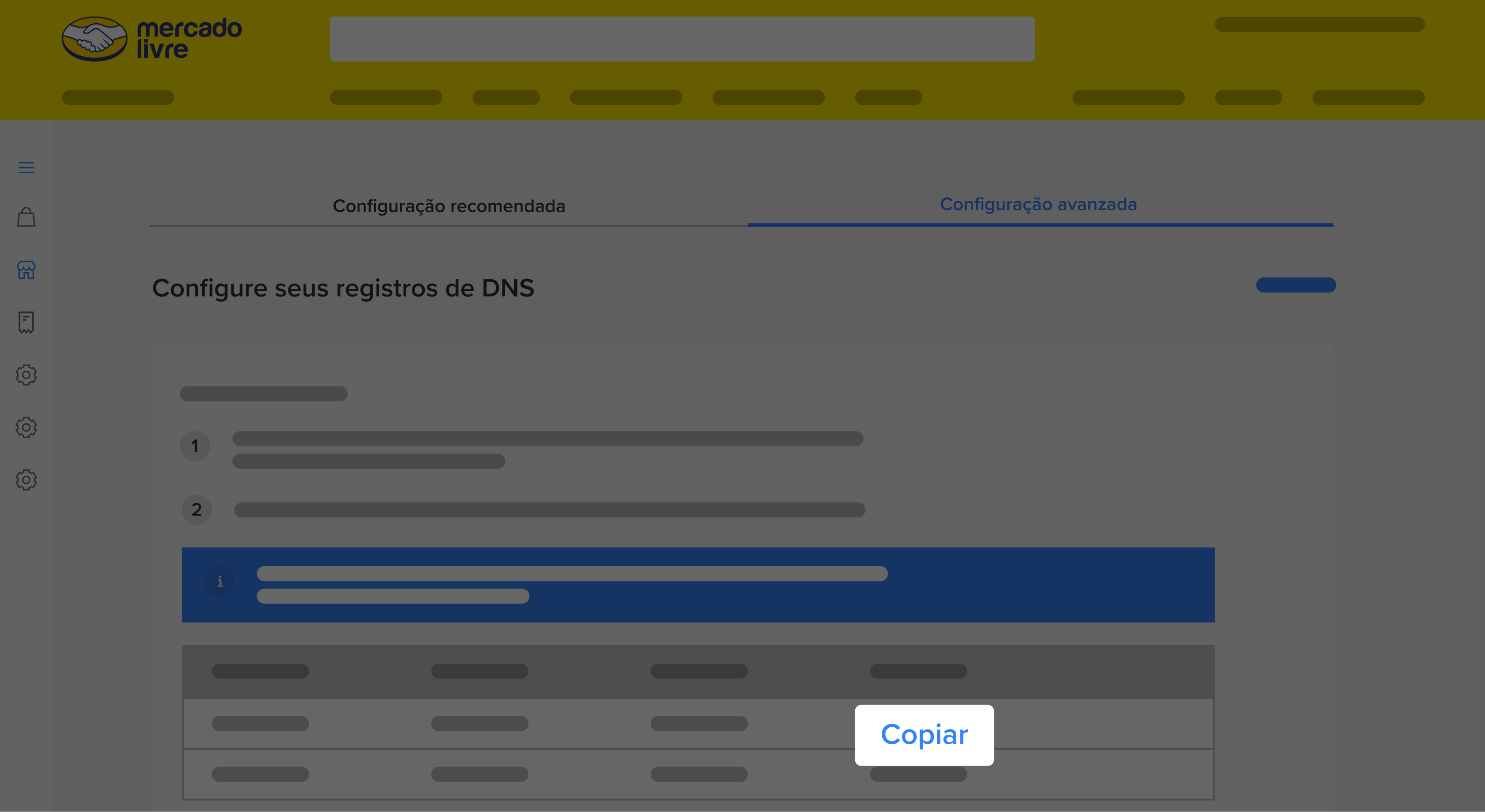Click the search bar in the header

[682, 39]
